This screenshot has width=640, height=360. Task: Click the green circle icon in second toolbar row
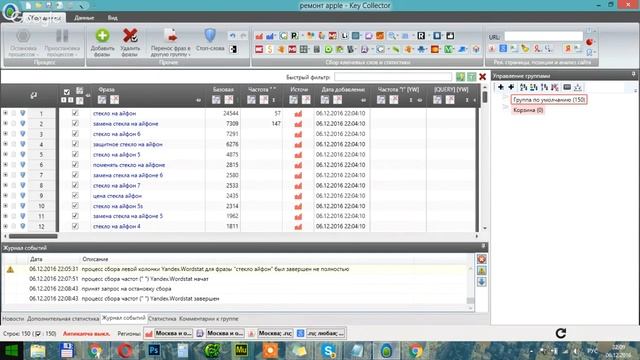coord(328,49)
